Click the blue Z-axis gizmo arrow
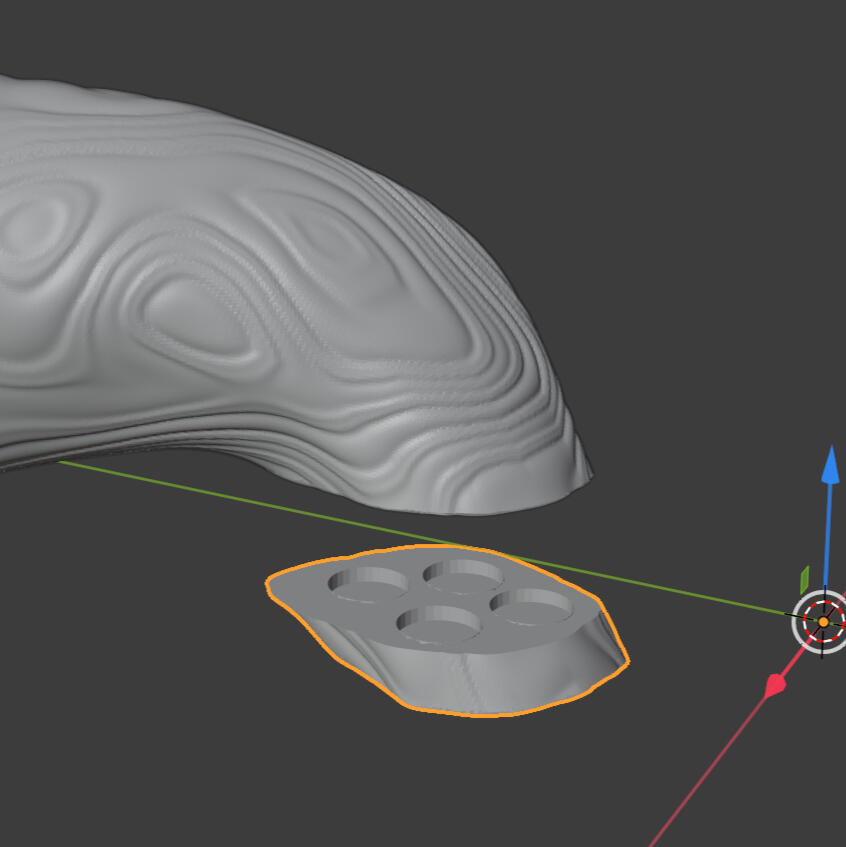 pyautogui.click(x=830, y=465)
